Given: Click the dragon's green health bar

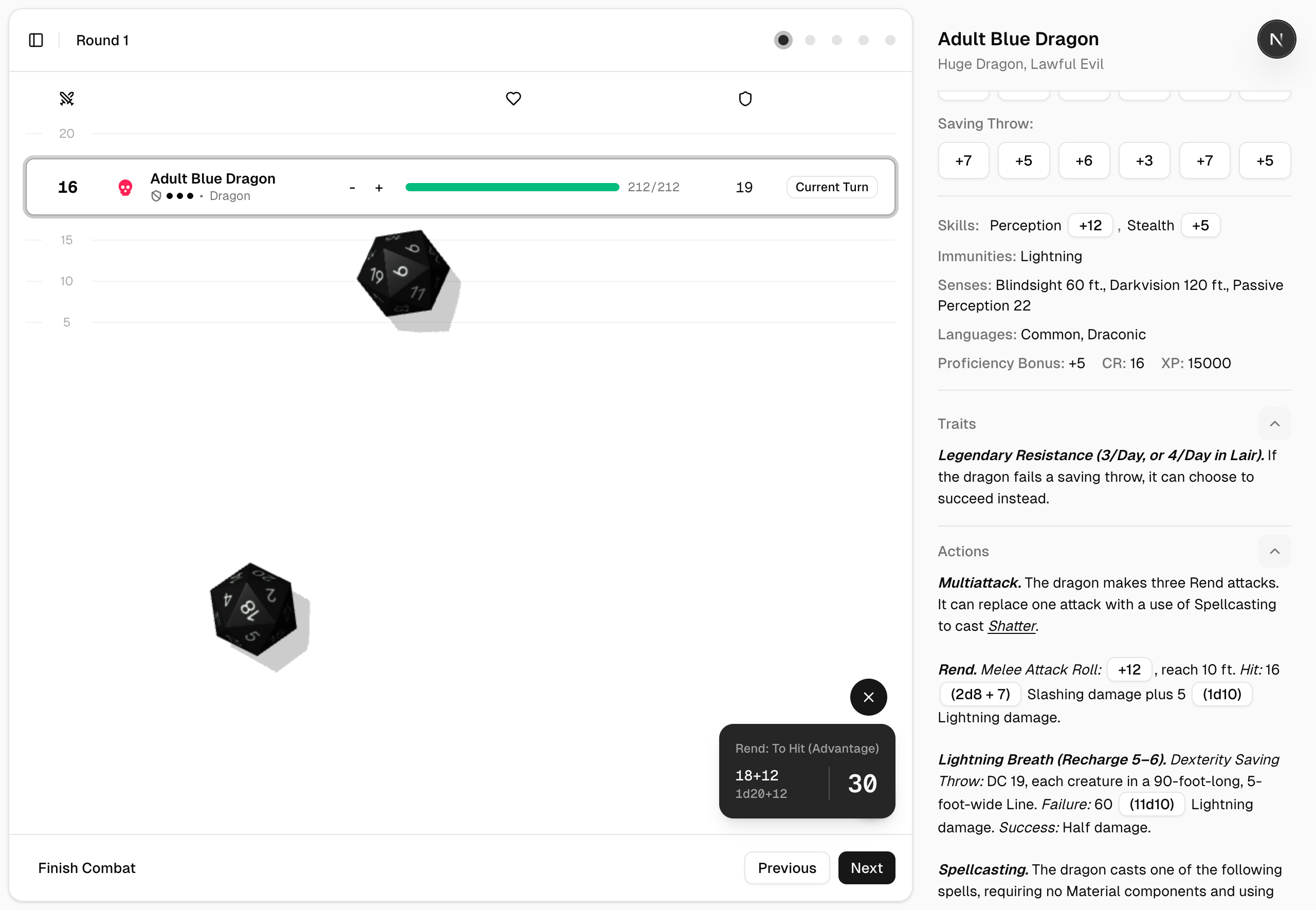Looking at the screenshot, I should (x=512, y=187).
